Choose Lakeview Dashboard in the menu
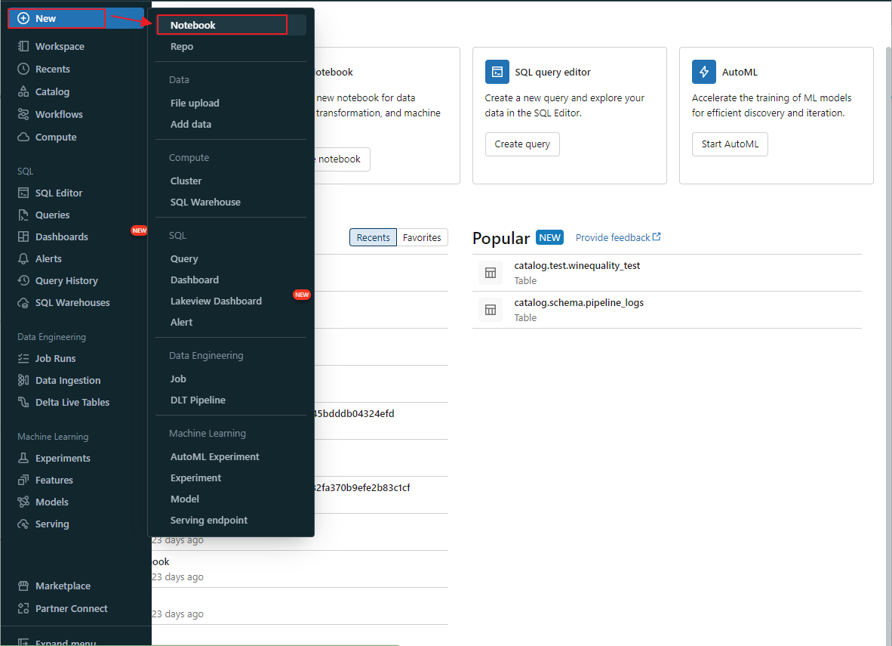The width and height of the screenshot is (892, 646). pos(216,301)
